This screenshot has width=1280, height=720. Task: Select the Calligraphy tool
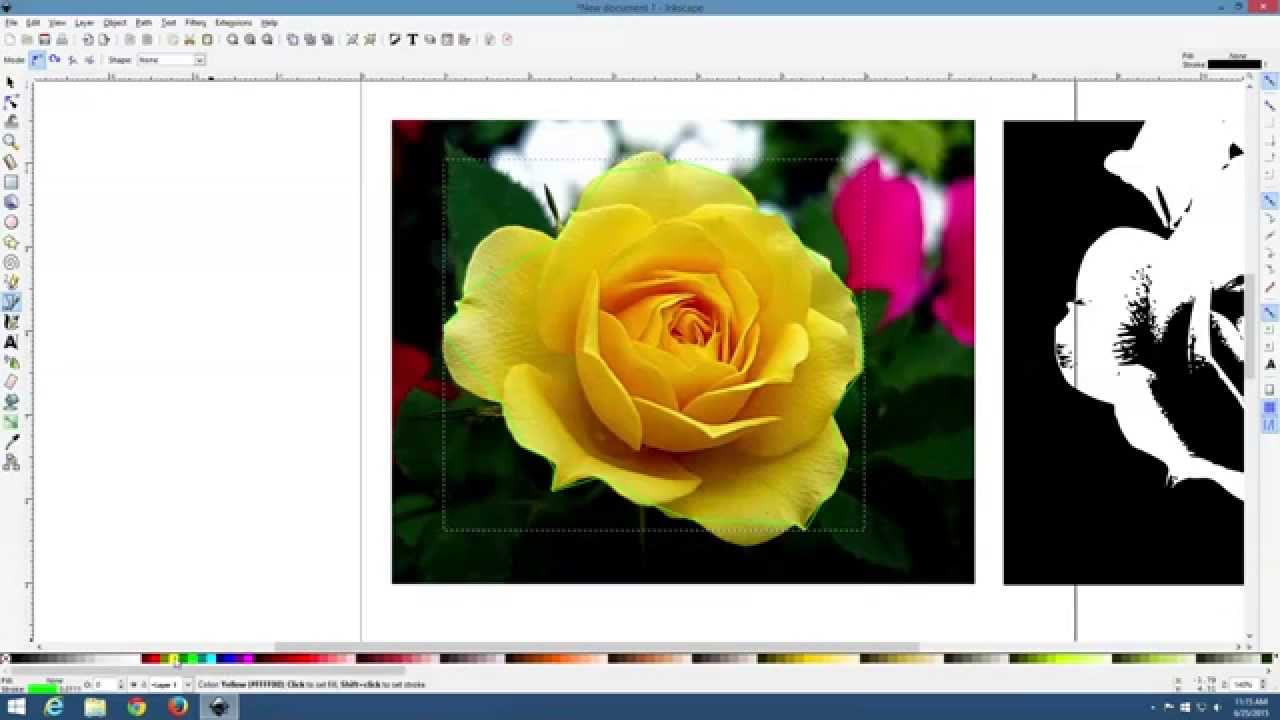click(11, 322)
